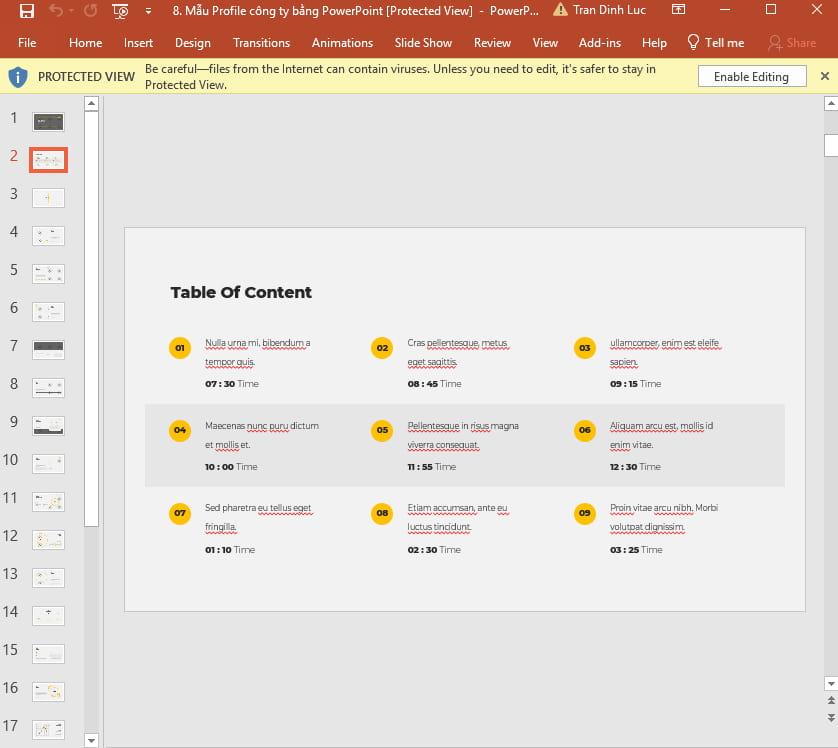This screenshot has width=838, height=748.
Task: Expand the Customize Quick Access Toolbar menu
Action: point(146,11)
